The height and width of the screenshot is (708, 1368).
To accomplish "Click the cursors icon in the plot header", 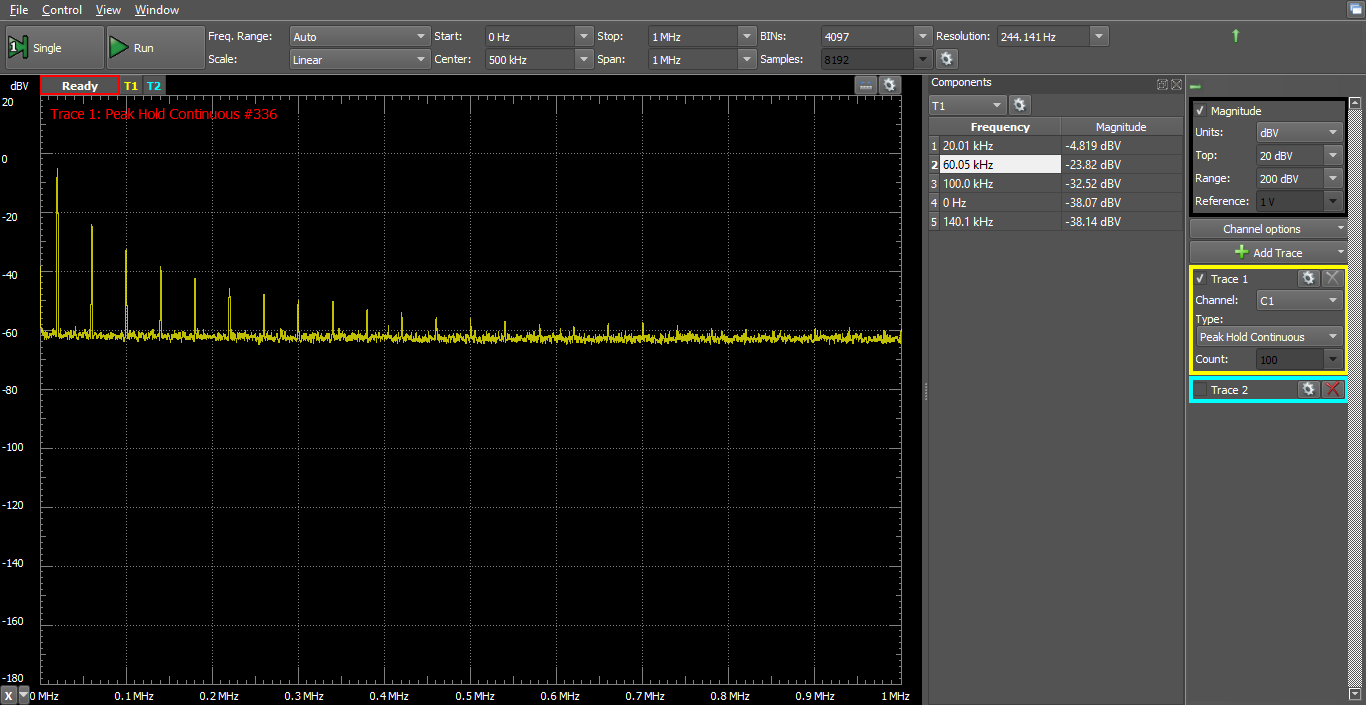I will [x=864, y=85].
